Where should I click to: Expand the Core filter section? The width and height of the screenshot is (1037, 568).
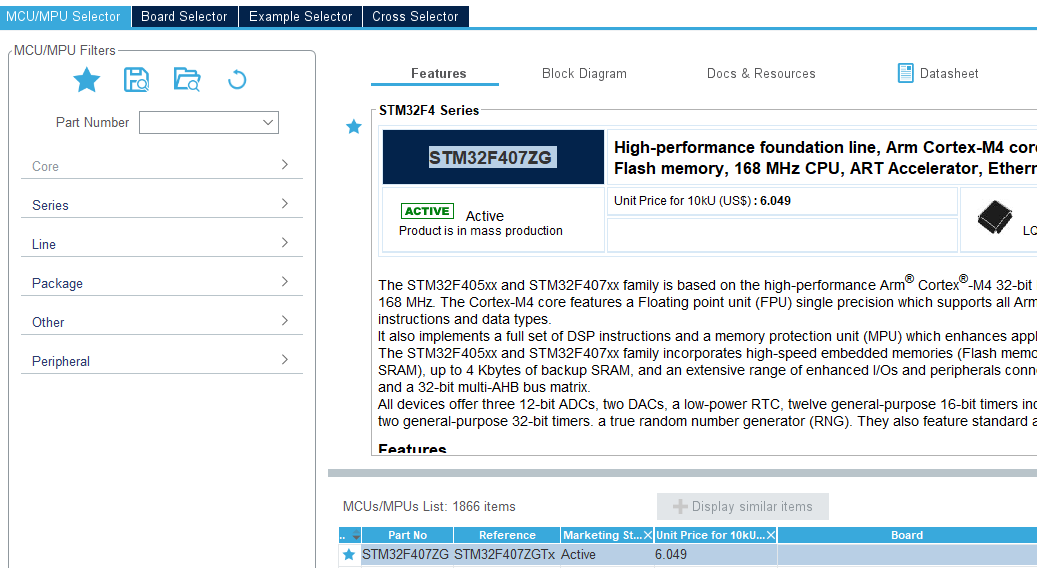[x=162, y=166]
